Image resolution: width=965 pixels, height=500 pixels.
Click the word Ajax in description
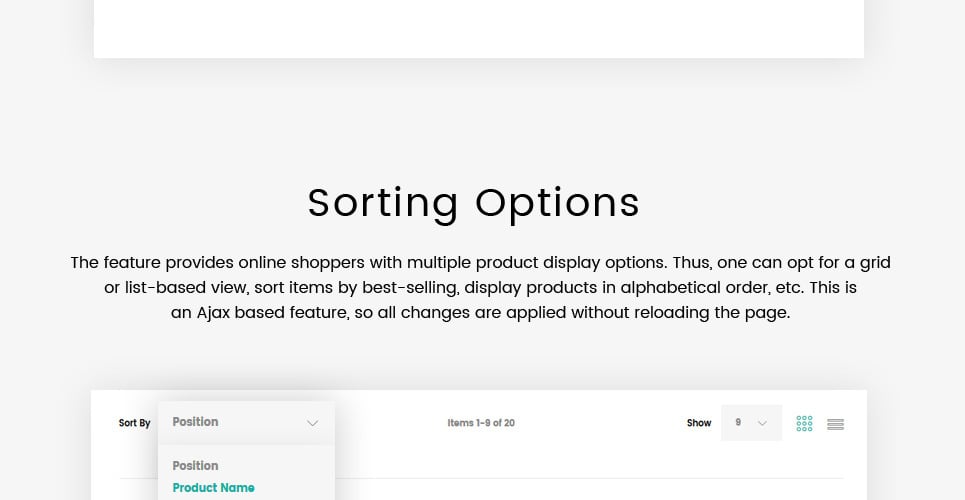[x=214, y=312]
